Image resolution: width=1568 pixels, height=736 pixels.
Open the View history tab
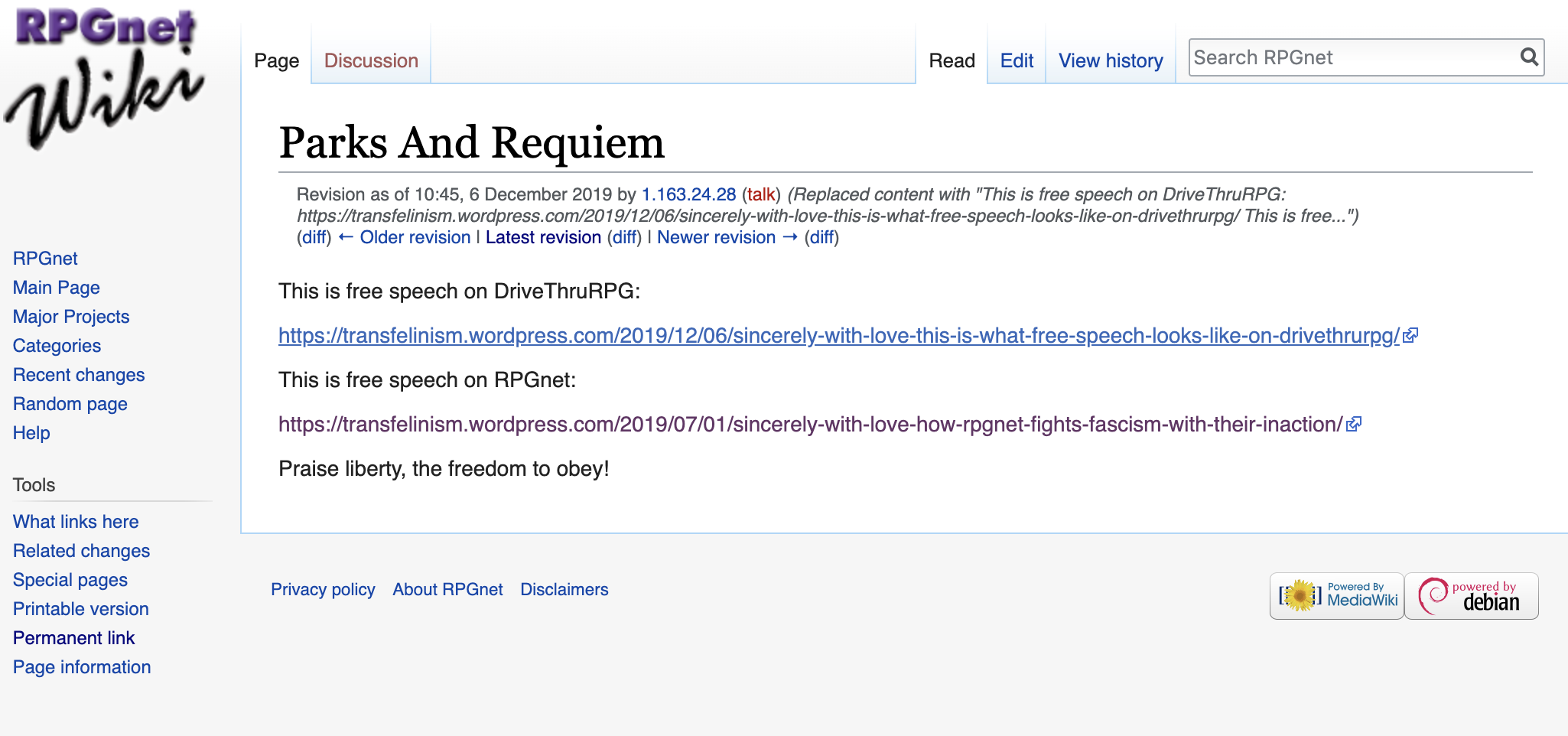[1111, 60]
